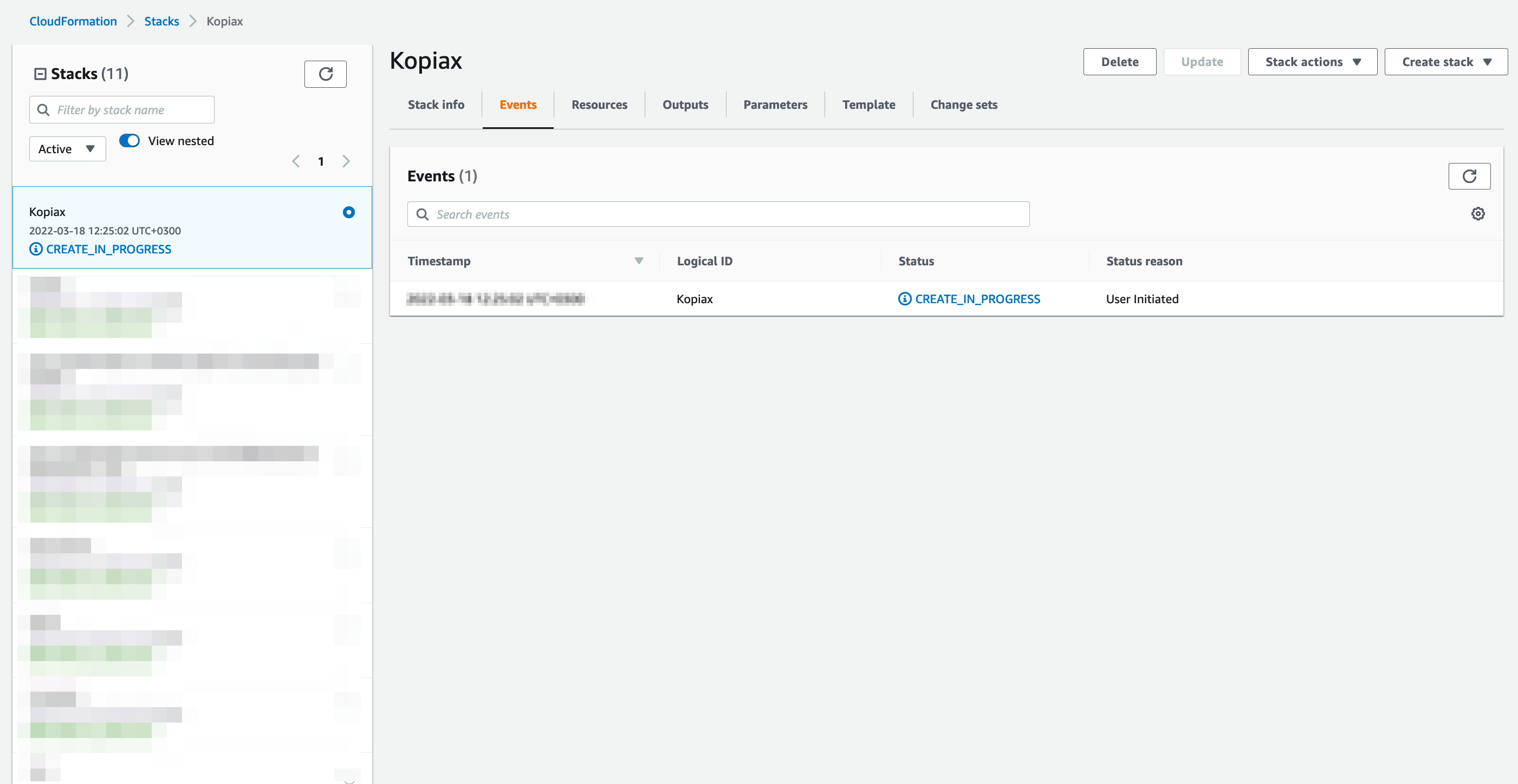Switch to the Stack info tab
The image size is (1518, 784).
pos(436,105)
